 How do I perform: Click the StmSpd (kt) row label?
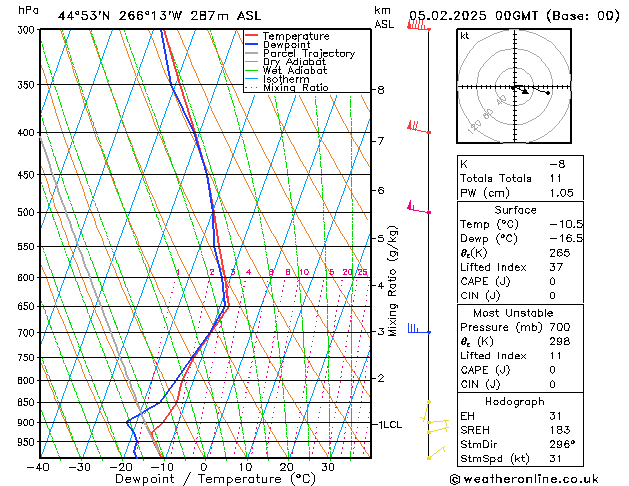click(495, 459)
